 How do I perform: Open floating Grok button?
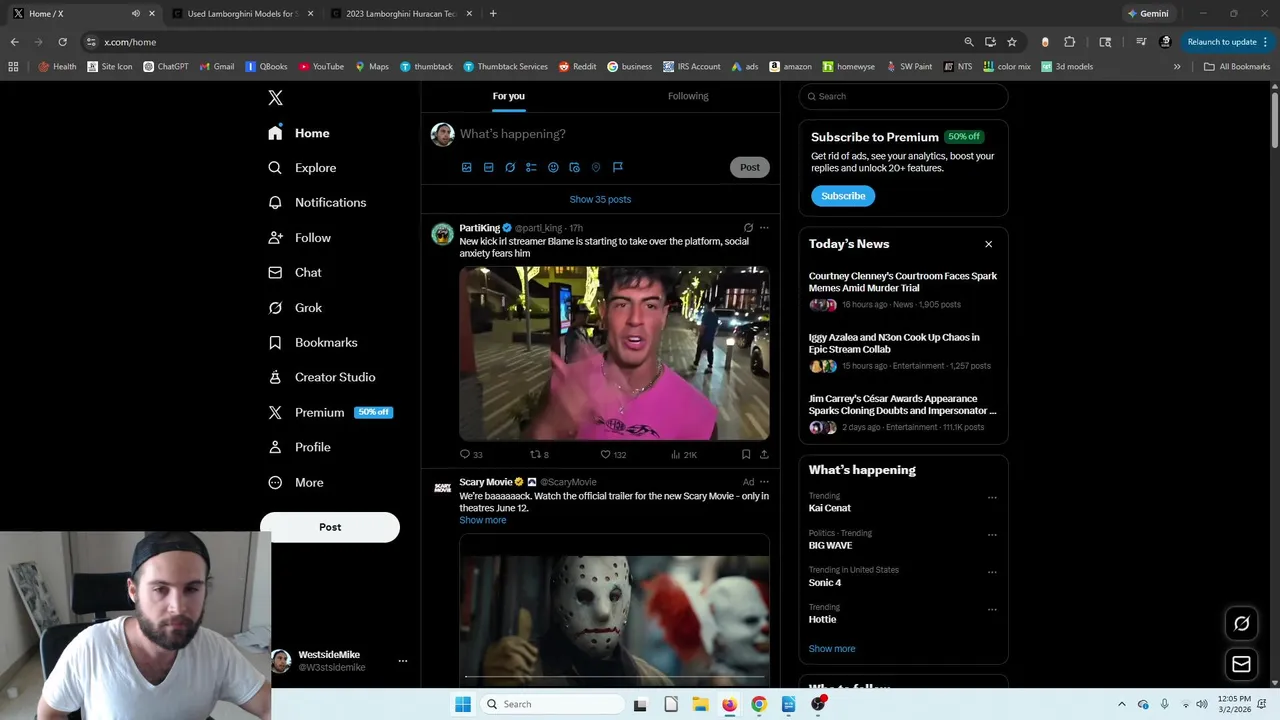1241,624
